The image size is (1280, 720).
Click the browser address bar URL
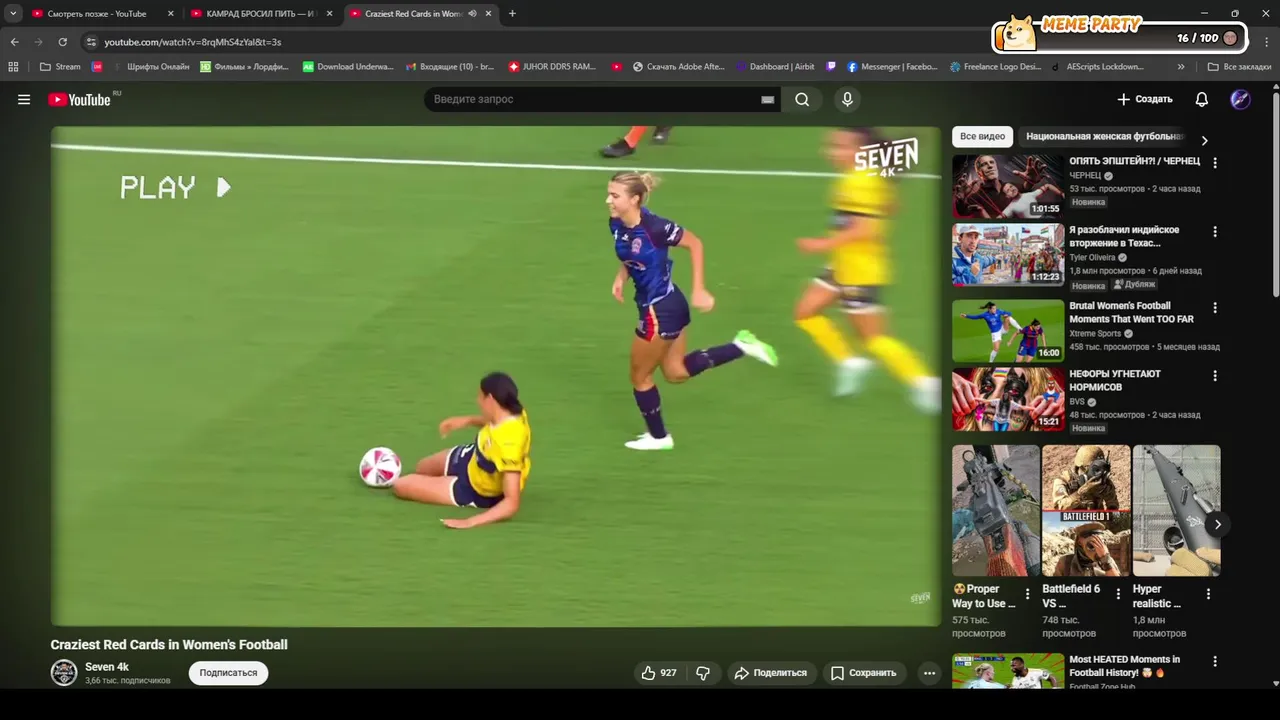tap(193, 42)
